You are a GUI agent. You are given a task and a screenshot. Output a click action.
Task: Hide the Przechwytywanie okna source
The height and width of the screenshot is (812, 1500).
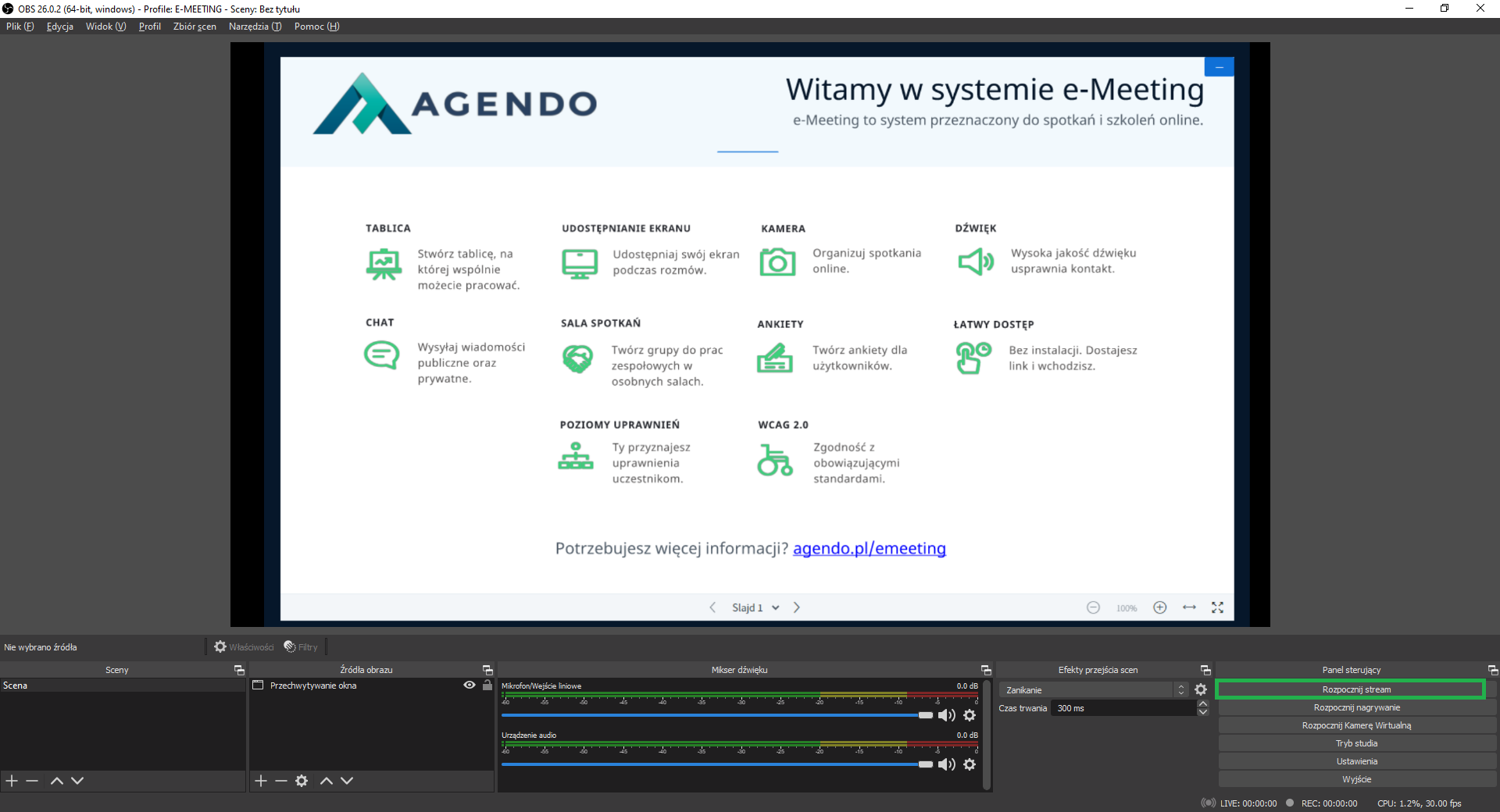click(x=470, y=686)
